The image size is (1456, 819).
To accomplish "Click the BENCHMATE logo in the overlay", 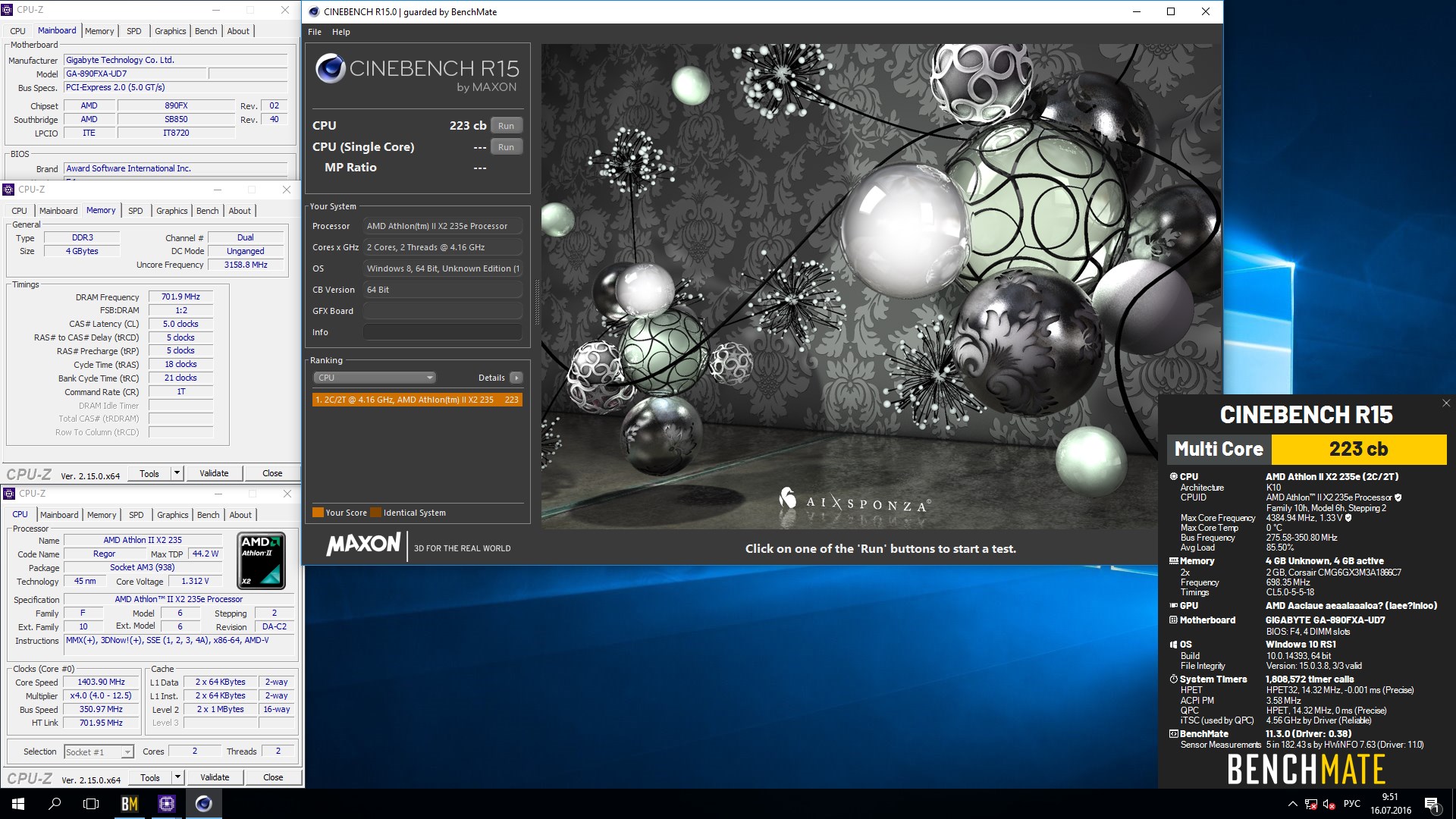I will (x=1307, y=769).
